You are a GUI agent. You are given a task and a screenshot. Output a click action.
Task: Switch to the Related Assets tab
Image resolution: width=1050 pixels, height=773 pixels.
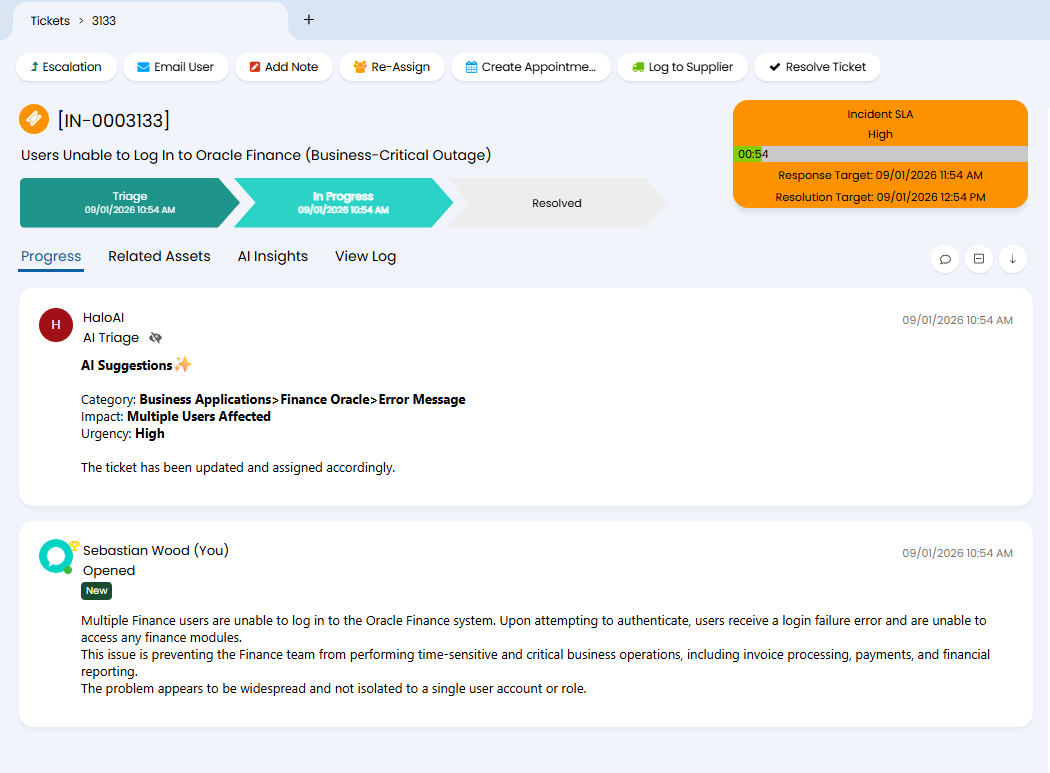[x=159, y=256]
